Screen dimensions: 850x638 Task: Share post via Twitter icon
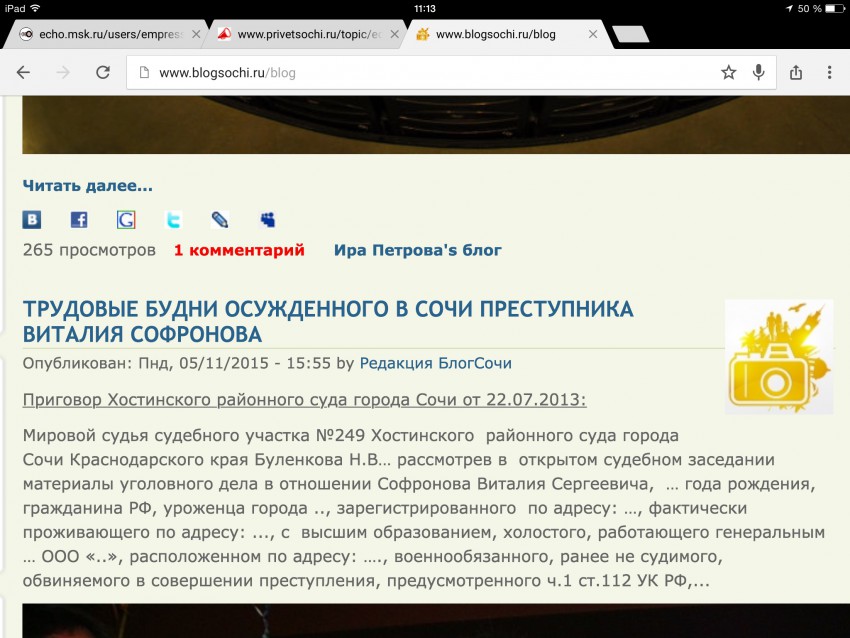[173, 220]
